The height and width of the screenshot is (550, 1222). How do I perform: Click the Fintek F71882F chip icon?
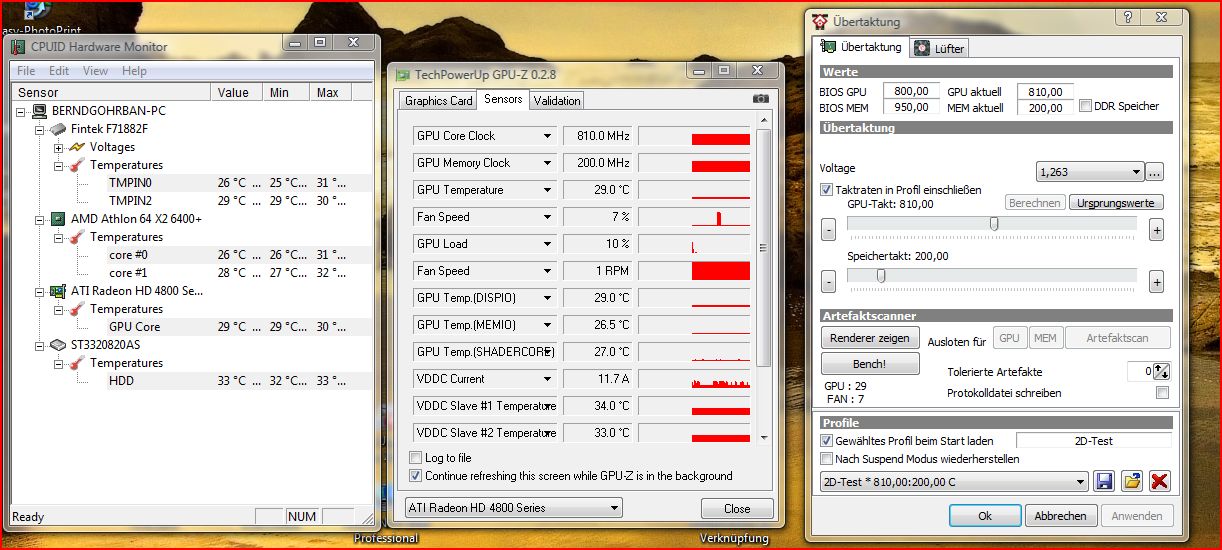(x=58, y=129)
